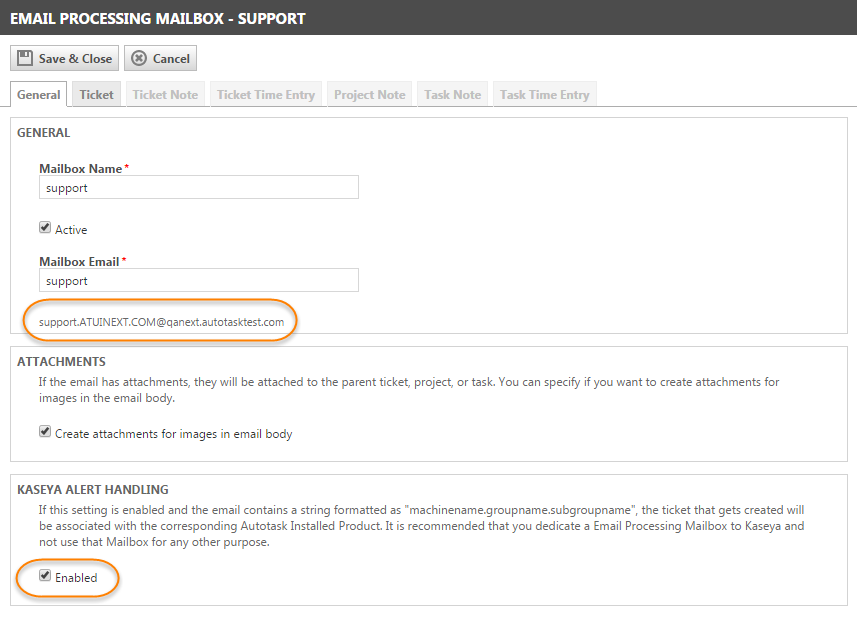
Task: Focus the Mailbox Email input field
Action: (198, 281)
